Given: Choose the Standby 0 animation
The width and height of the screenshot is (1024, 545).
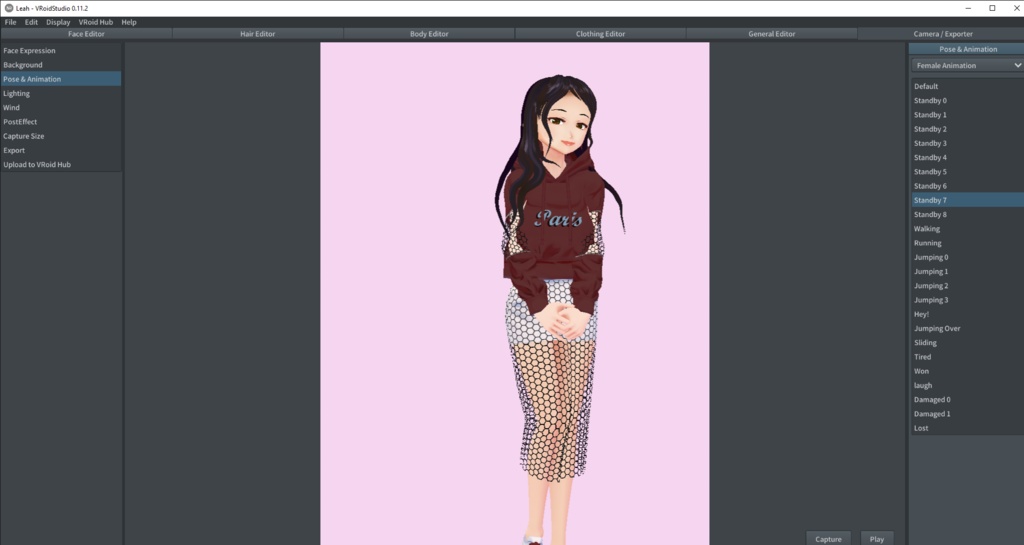Looking at the screenshot, I should coord(967,101).
